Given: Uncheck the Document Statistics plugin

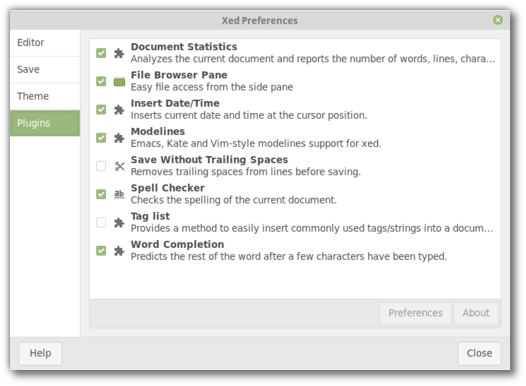Looking at the screenshot, I should pos(101,53).
